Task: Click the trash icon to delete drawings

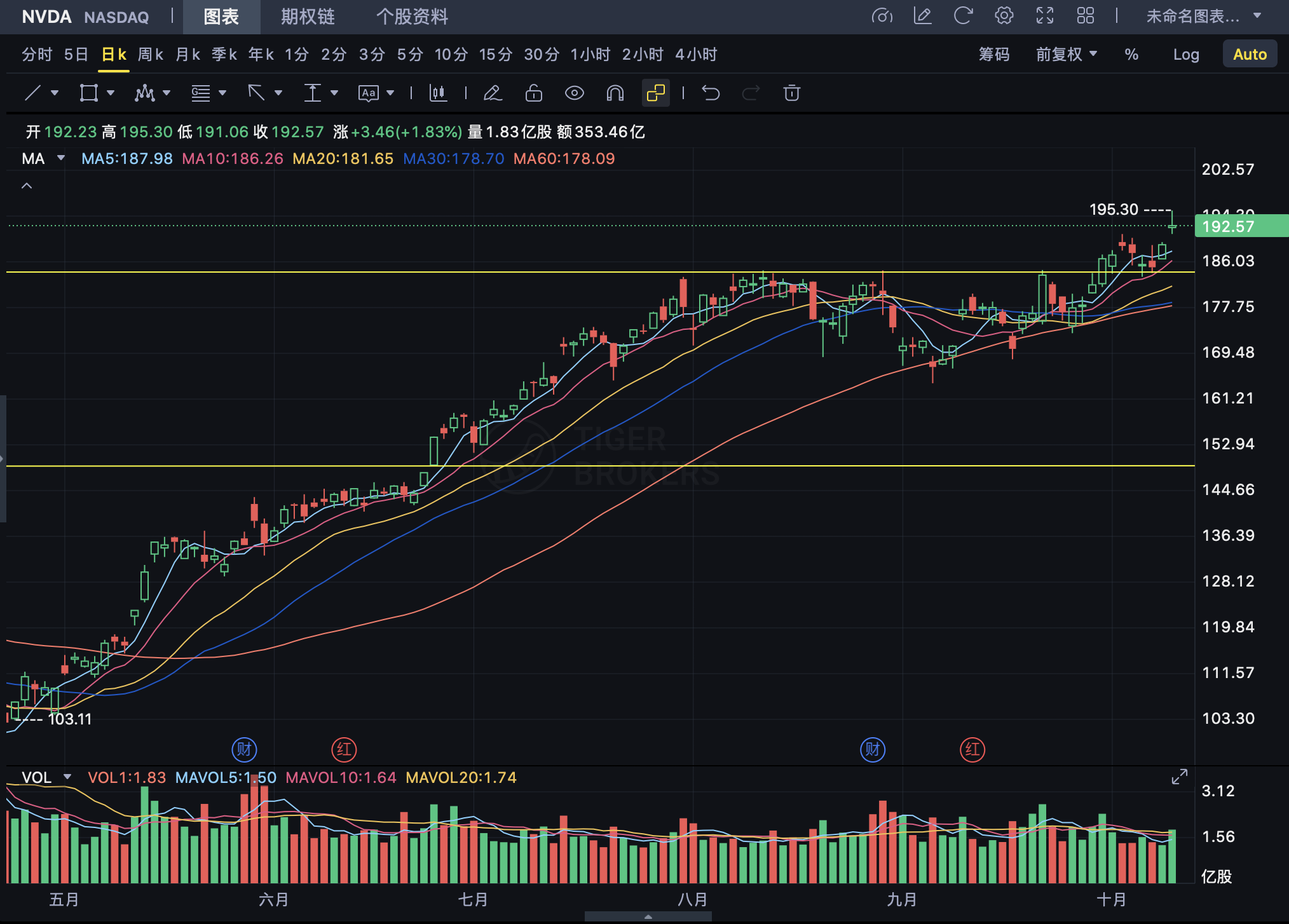Action: (x=791, y=93)
